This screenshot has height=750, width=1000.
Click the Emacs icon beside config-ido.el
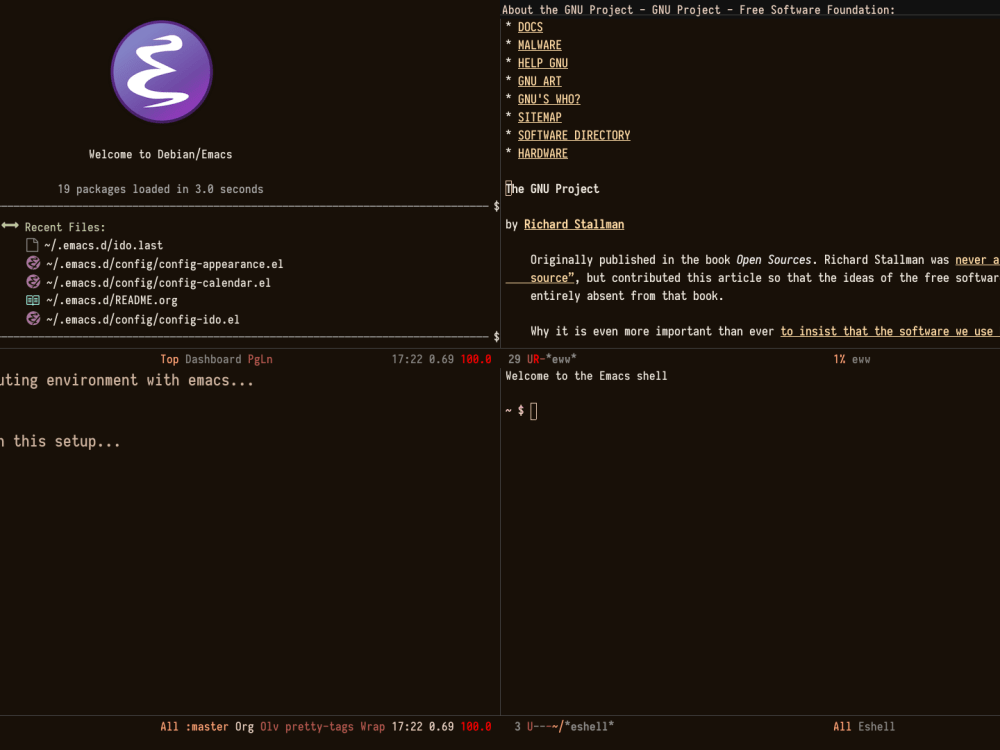coord(33,318)
